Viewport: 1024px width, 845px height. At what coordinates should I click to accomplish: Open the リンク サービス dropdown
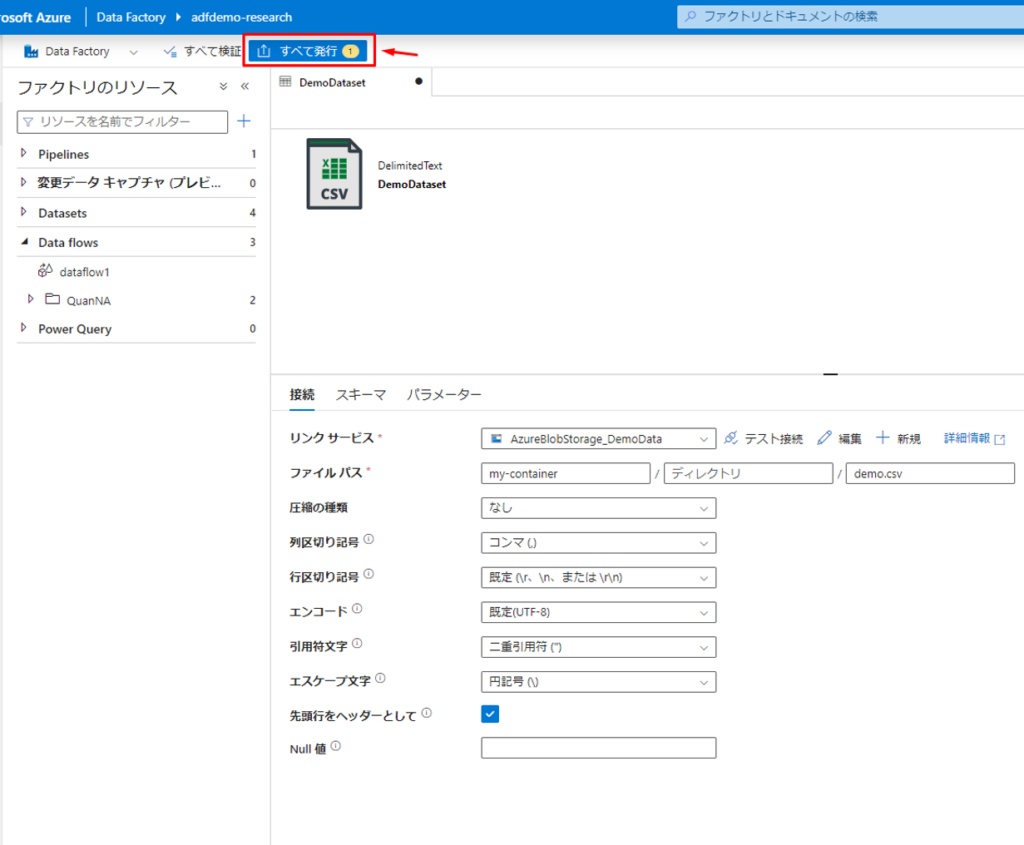(598, 438)
